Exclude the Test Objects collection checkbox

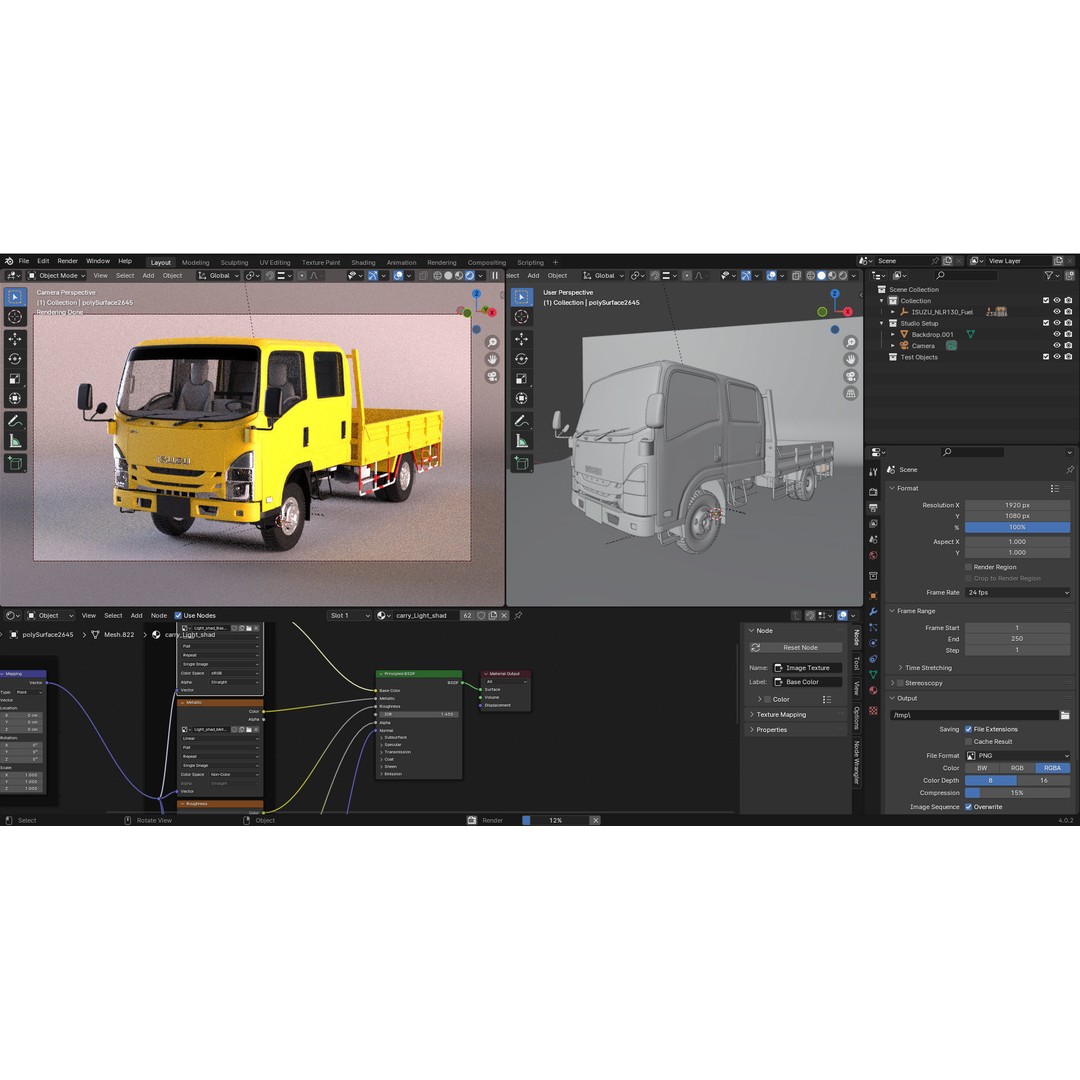[1046, 357]
